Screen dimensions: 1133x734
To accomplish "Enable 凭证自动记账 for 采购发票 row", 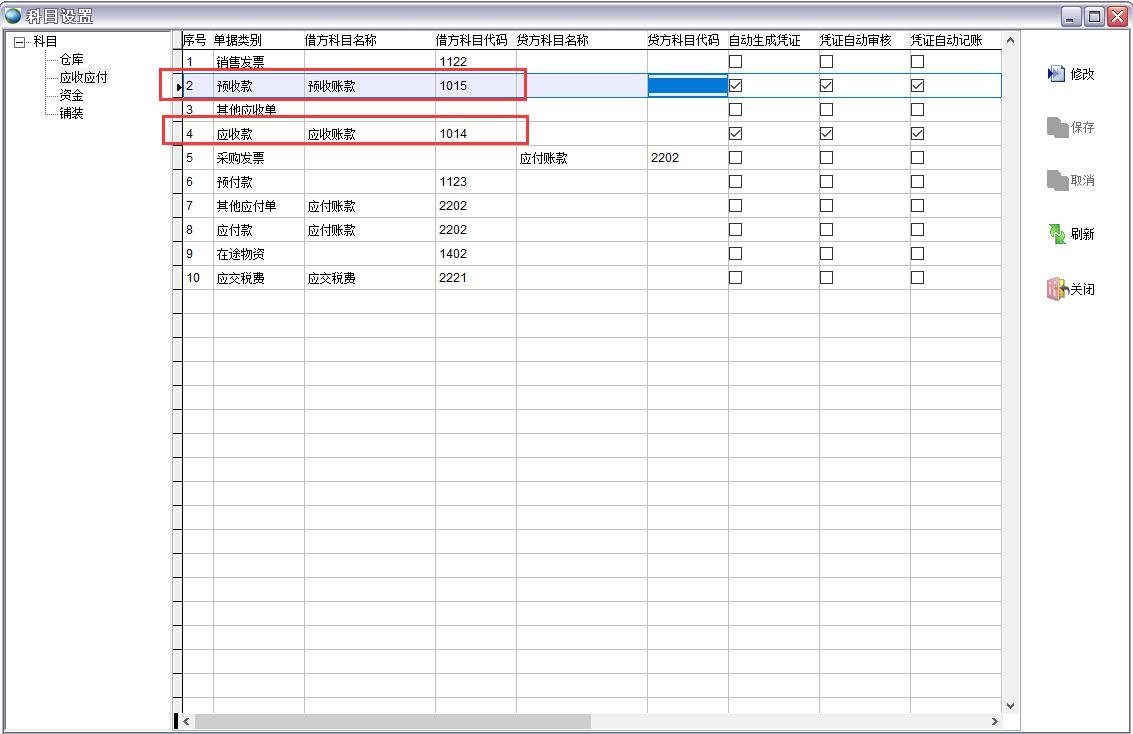I will coord(917,158).
